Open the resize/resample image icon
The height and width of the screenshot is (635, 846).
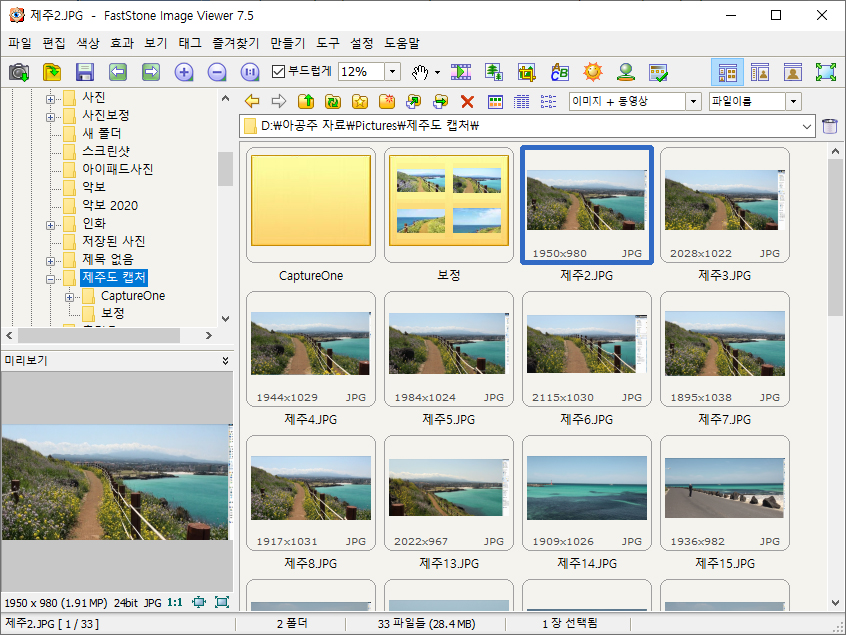(x=494, y=72)
